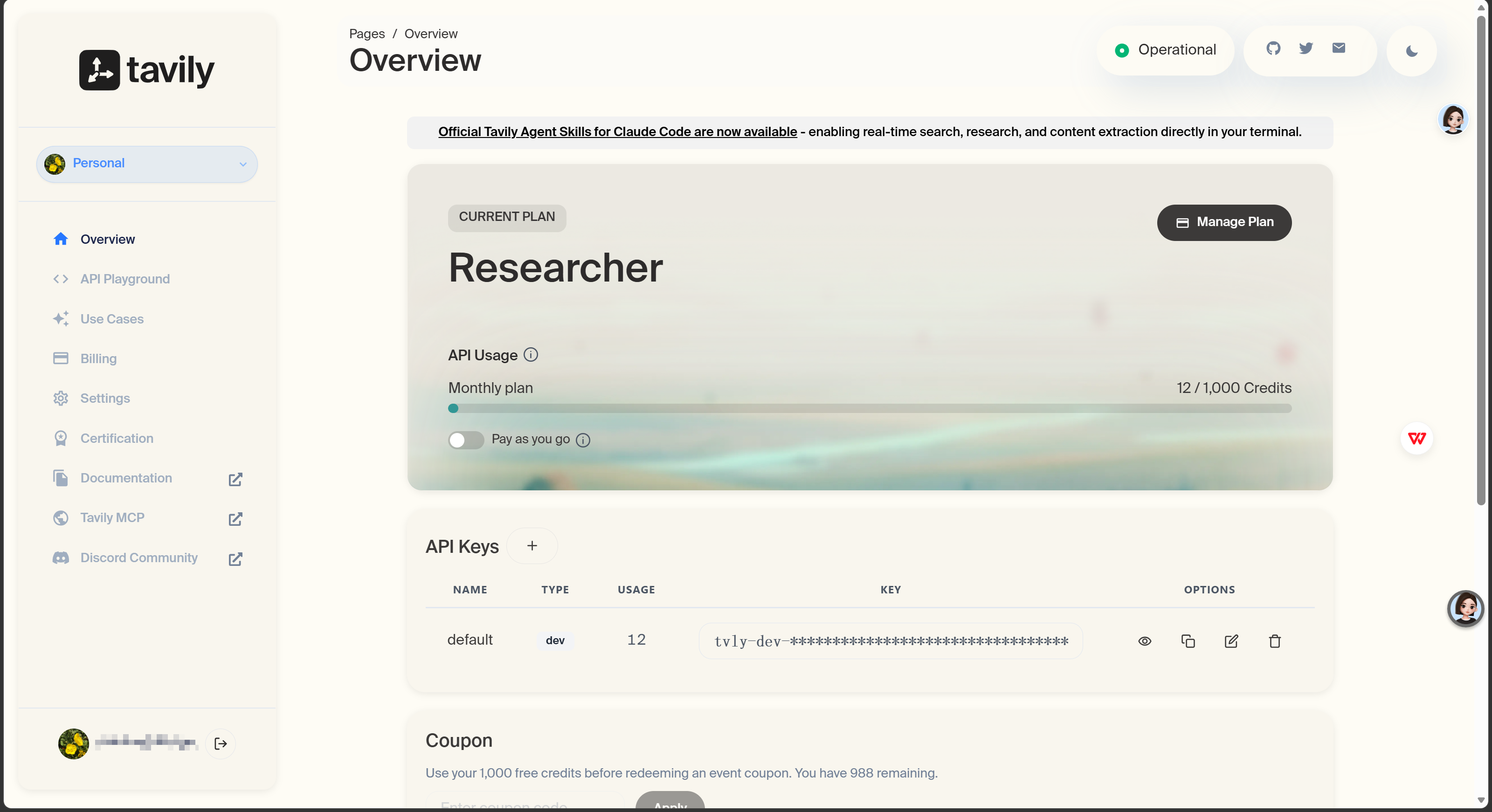Edit the default API key
1492x812 pixels.
tap(1231, 641)
